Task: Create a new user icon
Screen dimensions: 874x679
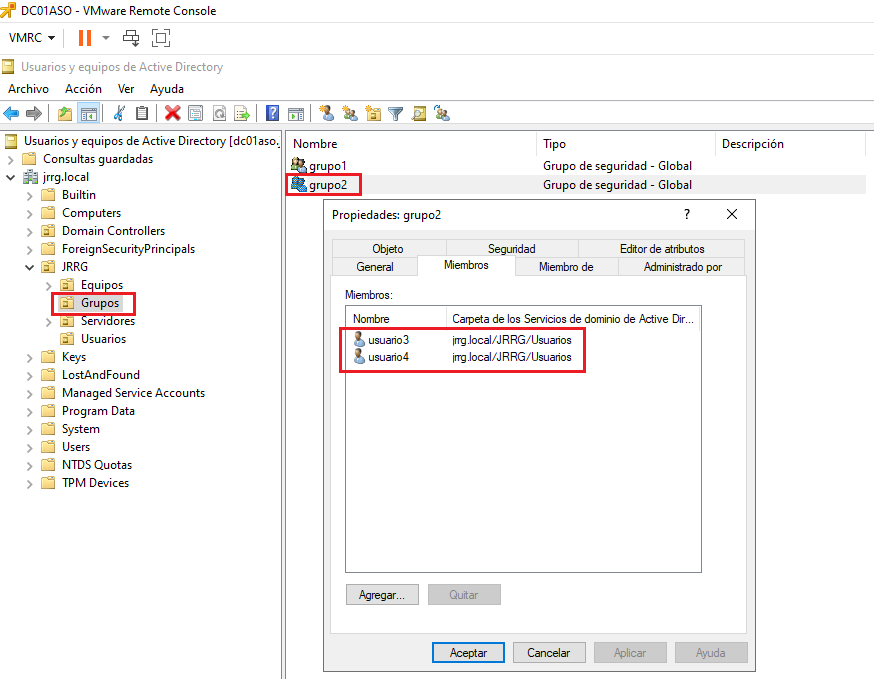Action: (x=326, y=114)
